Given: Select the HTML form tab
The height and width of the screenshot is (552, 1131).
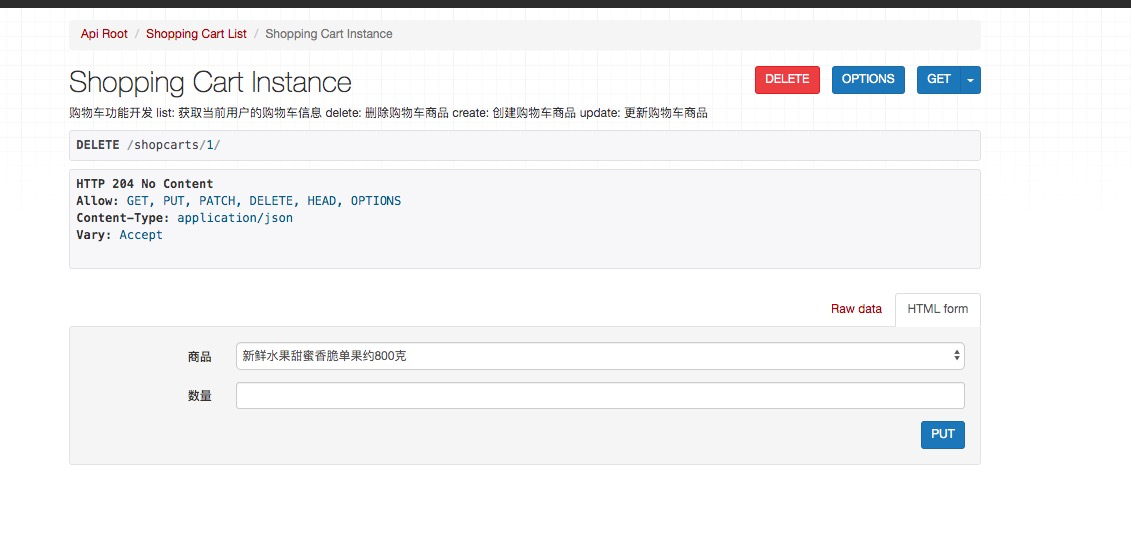Looking at the screenshot, I should 938,309.
